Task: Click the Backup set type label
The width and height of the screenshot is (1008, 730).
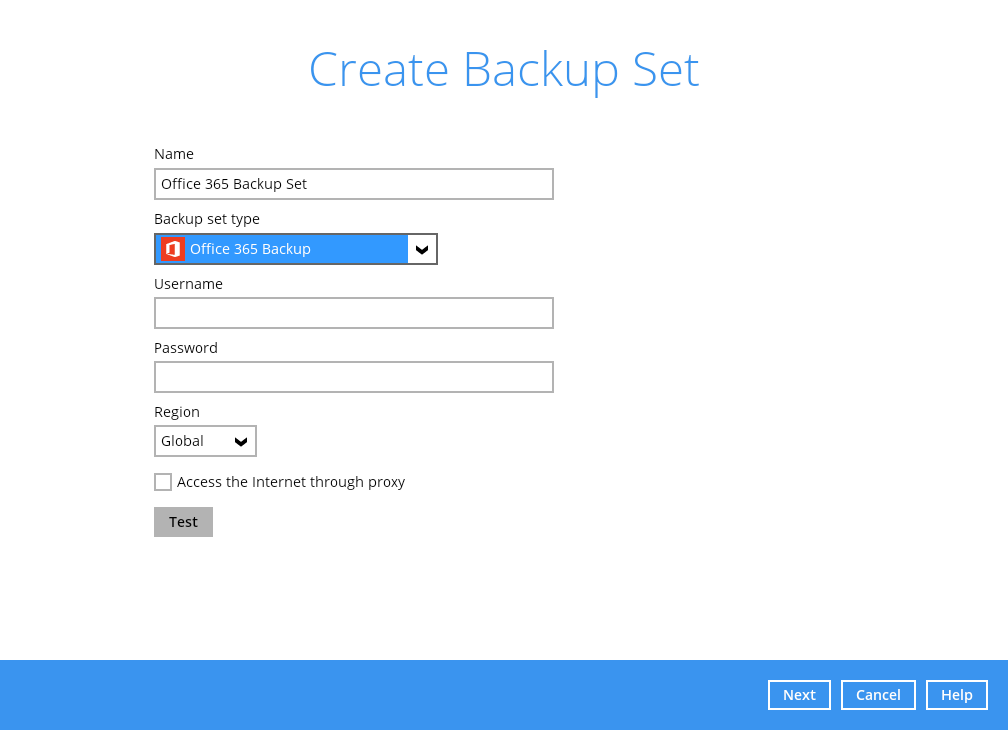Action: pyautogui.click(x=207, y=219)
